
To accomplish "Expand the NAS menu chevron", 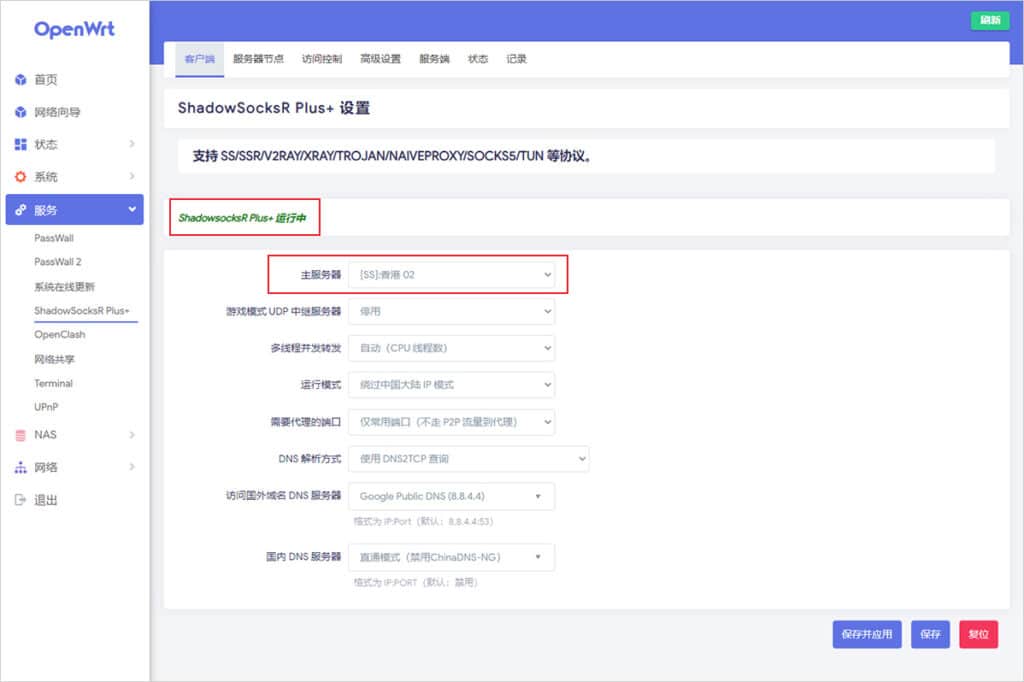I will pos(132,435).
